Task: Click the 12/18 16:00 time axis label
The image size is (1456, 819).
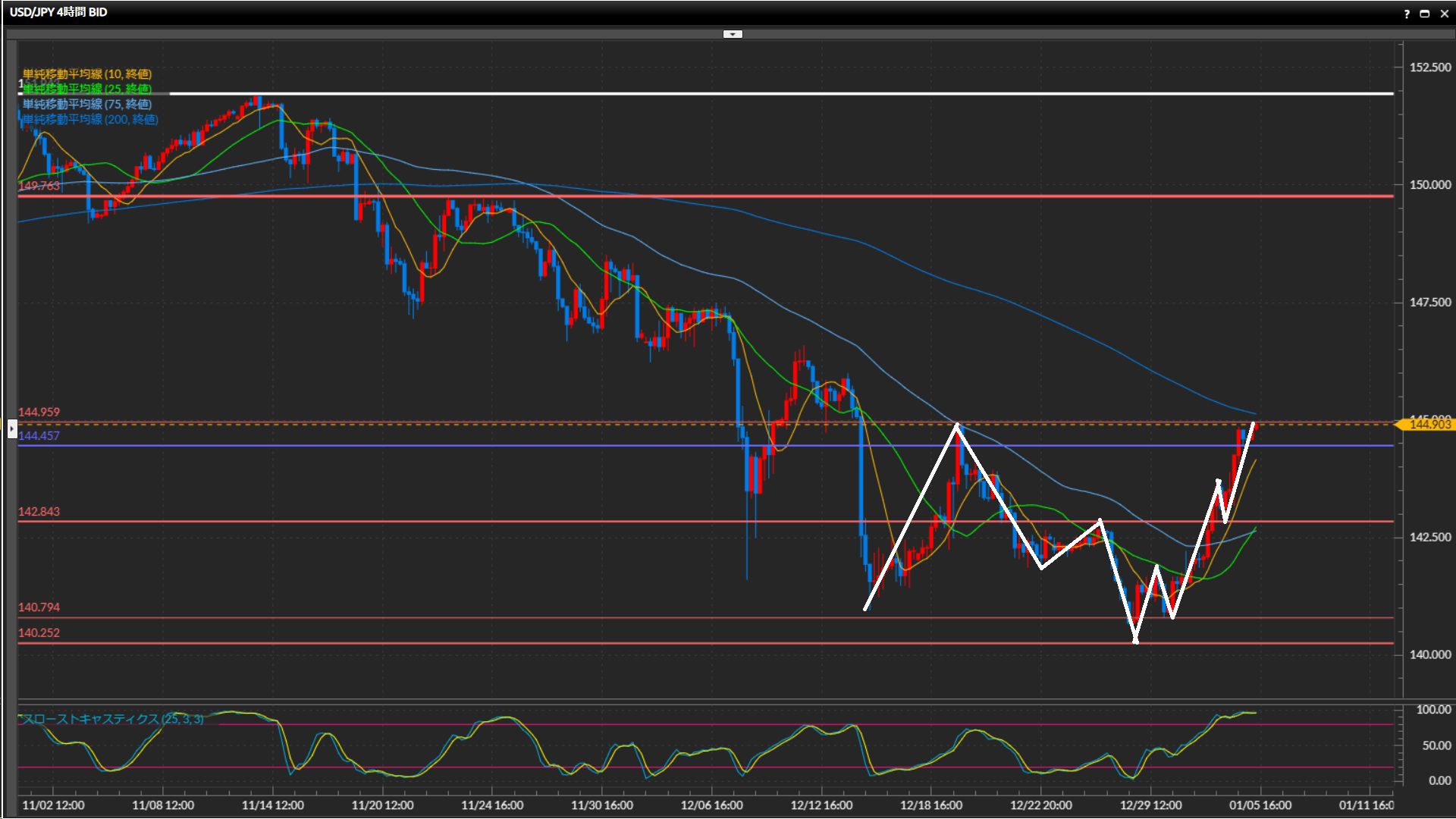Action: tap(930, 805)
